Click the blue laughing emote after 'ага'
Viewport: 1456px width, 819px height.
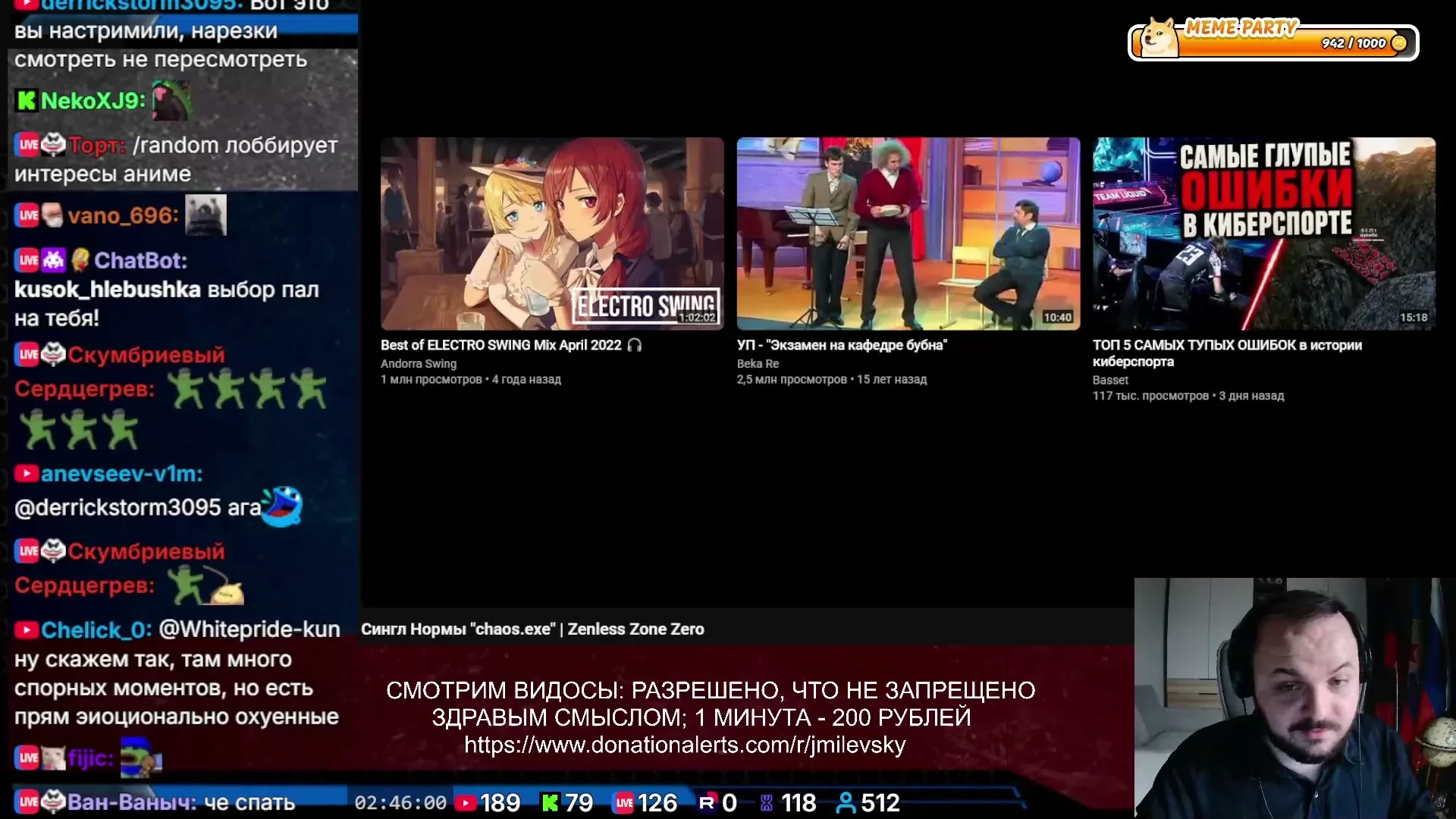[283, 506]
